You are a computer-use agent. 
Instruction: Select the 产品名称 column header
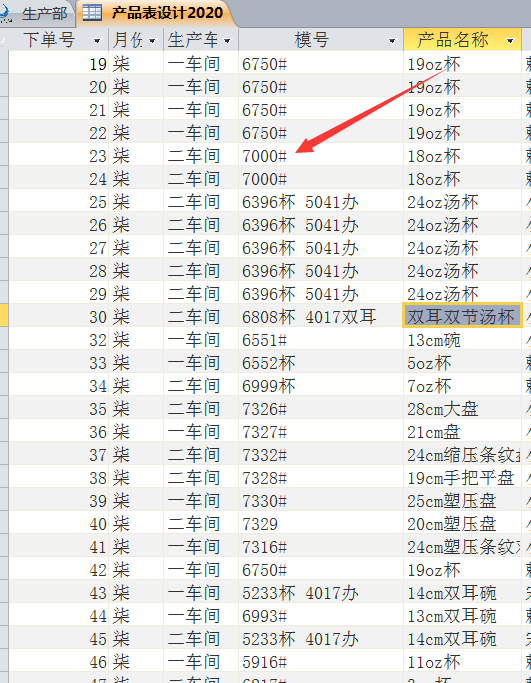(x=462, y=40)
